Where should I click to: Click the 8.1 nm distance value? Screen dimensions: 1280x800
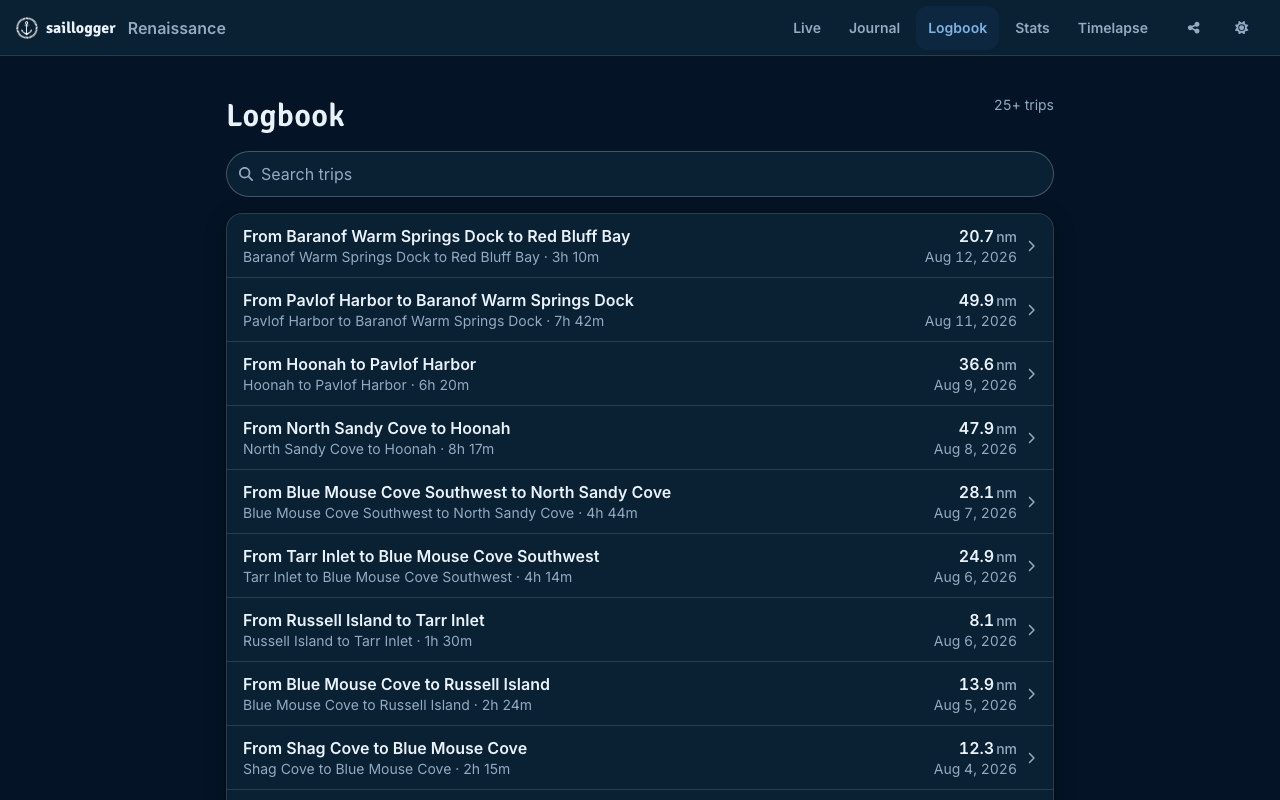point(992,620)
